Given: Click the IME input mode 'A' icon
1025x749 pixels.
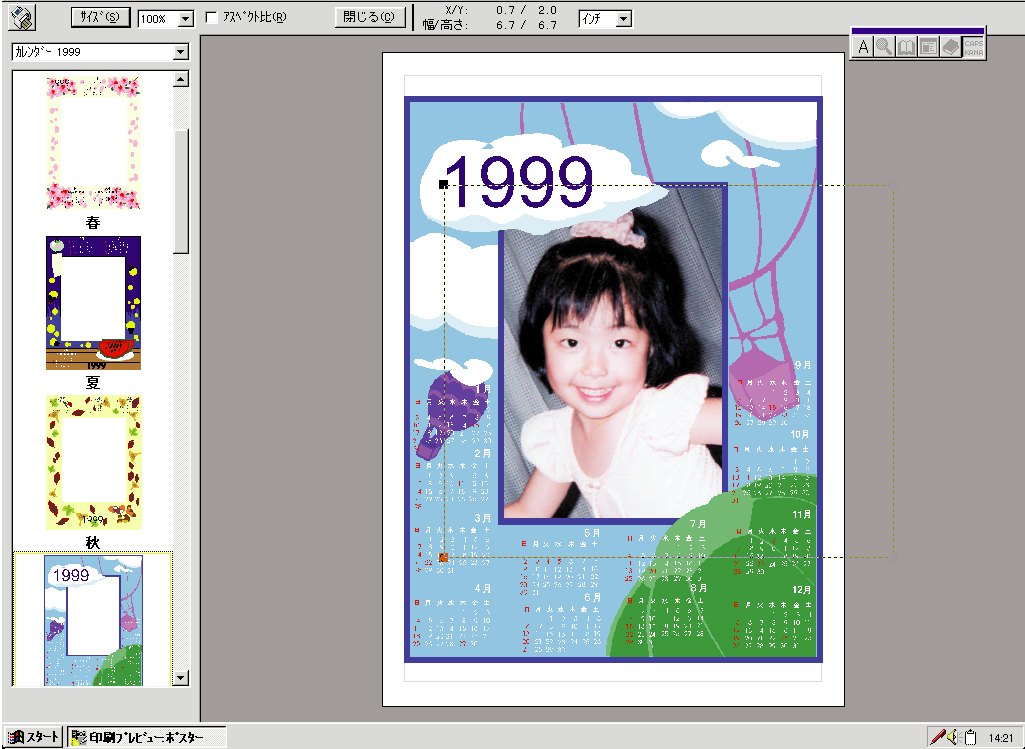Looking at the screenshot, I should click(x=863, y=46).
